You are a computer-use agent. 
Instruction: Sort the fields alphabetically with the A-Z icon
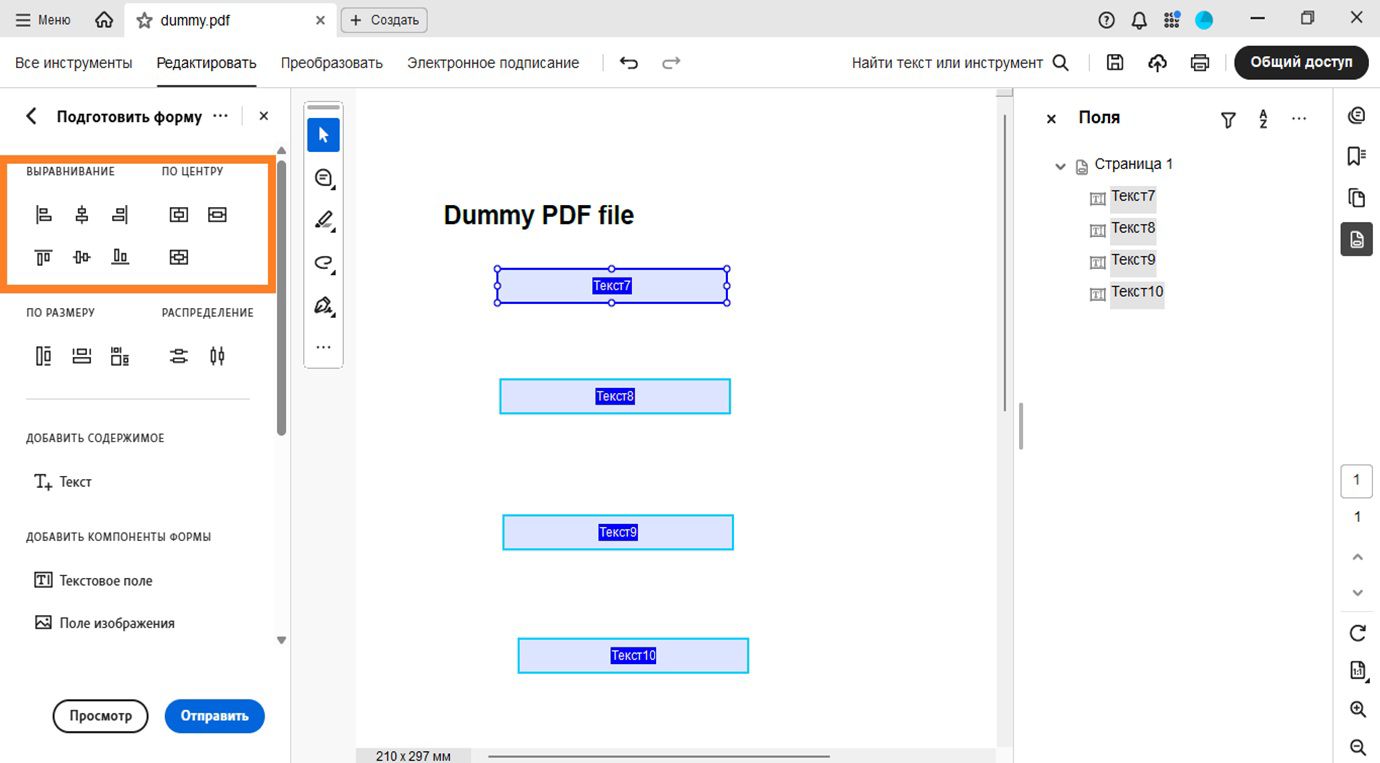(x=1263, y=119)
